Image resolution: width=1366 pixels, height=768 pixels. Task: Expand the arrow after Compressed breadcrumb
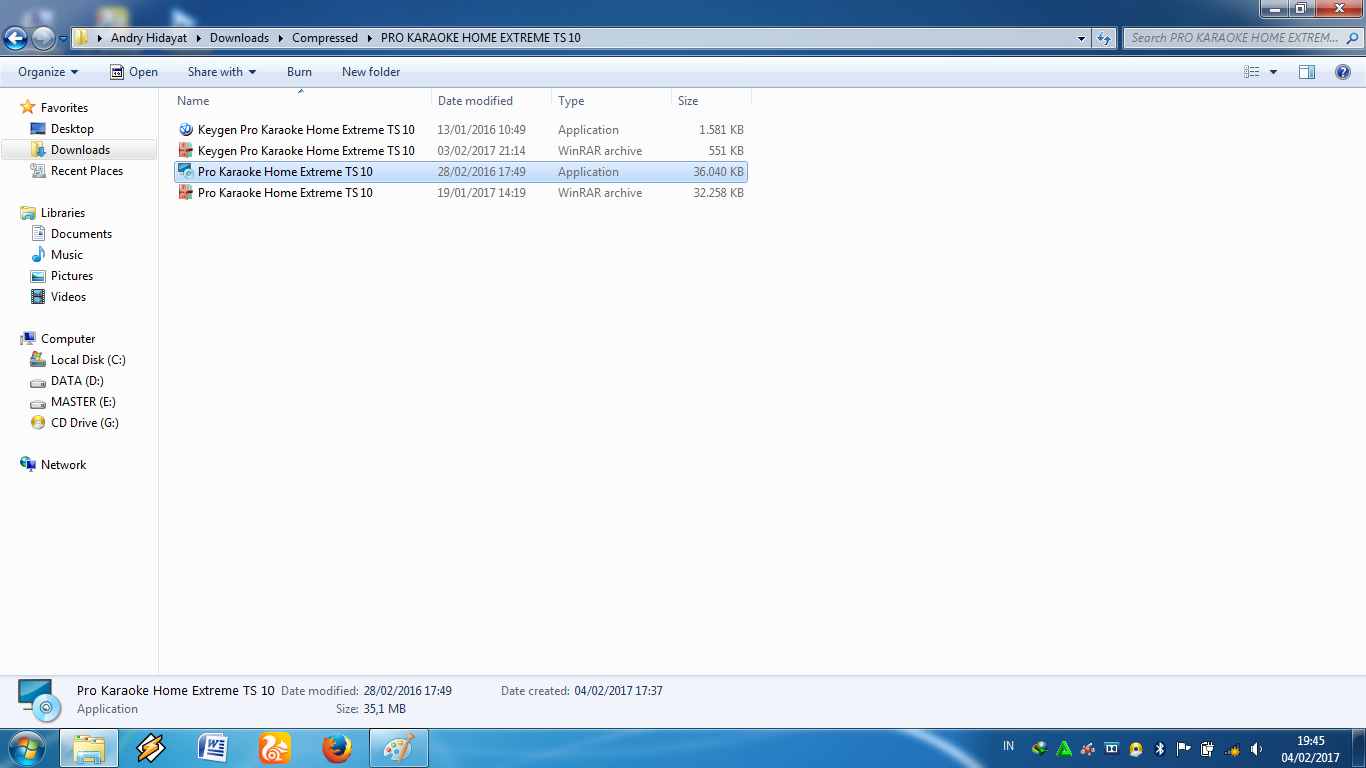(369, 38)
